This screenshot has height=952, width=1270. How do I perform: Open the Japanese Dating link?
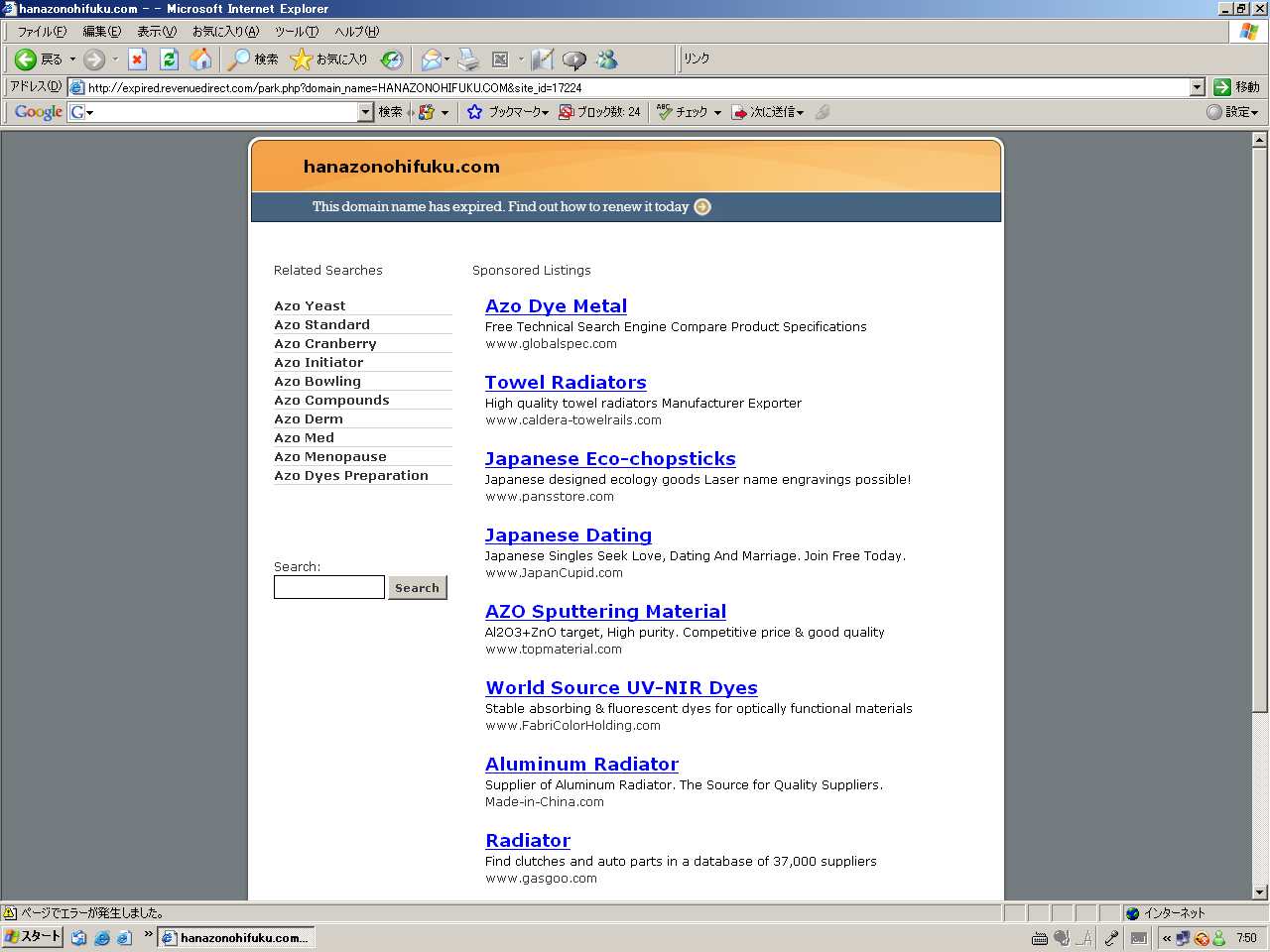[x=569, y=535]
